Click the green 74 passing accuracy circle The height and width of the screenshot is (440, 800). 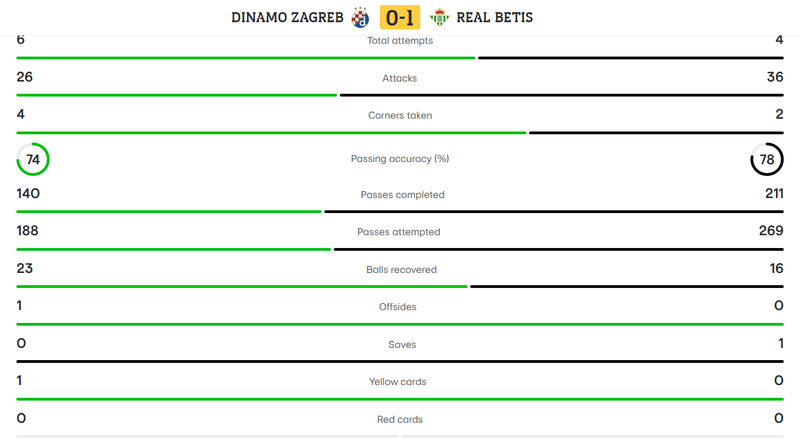[x=33, y=159]
